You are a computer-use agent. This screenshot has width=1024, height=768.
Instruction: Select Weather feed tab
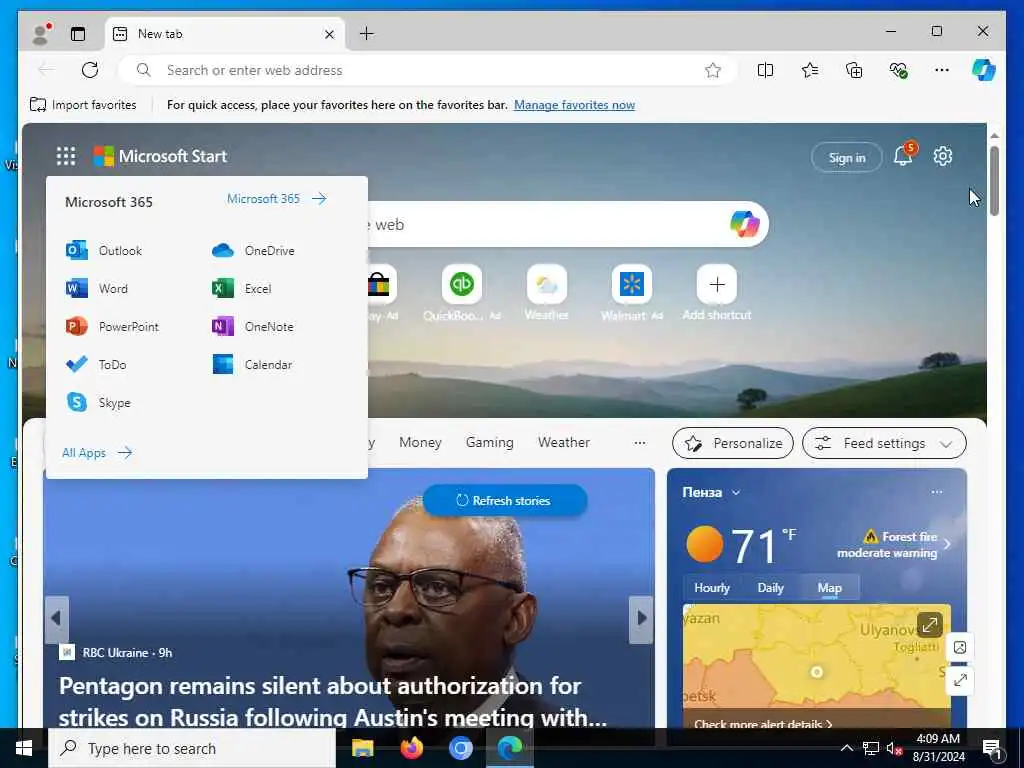point(564,443)
